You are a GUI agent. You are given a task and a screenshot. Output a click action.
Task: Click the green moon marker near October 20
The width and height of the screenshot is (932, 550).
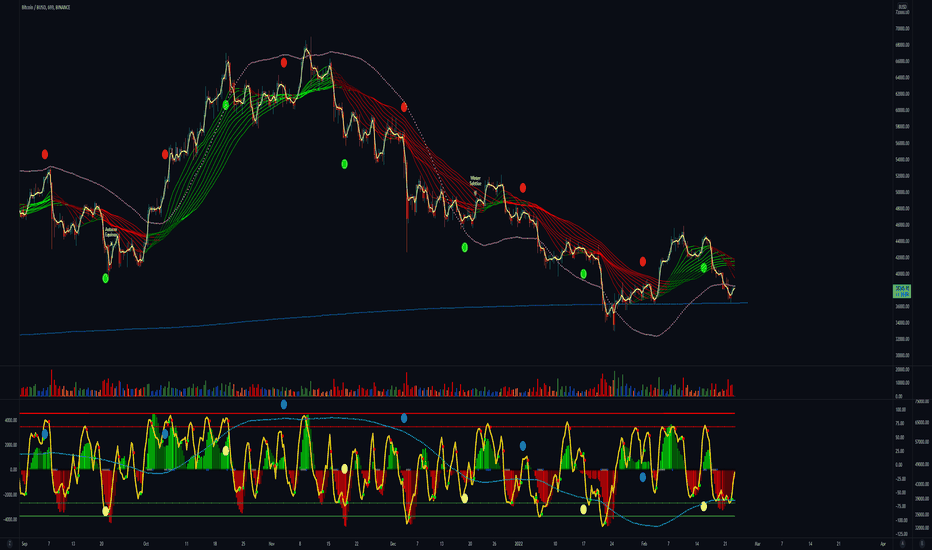[225, 105]
